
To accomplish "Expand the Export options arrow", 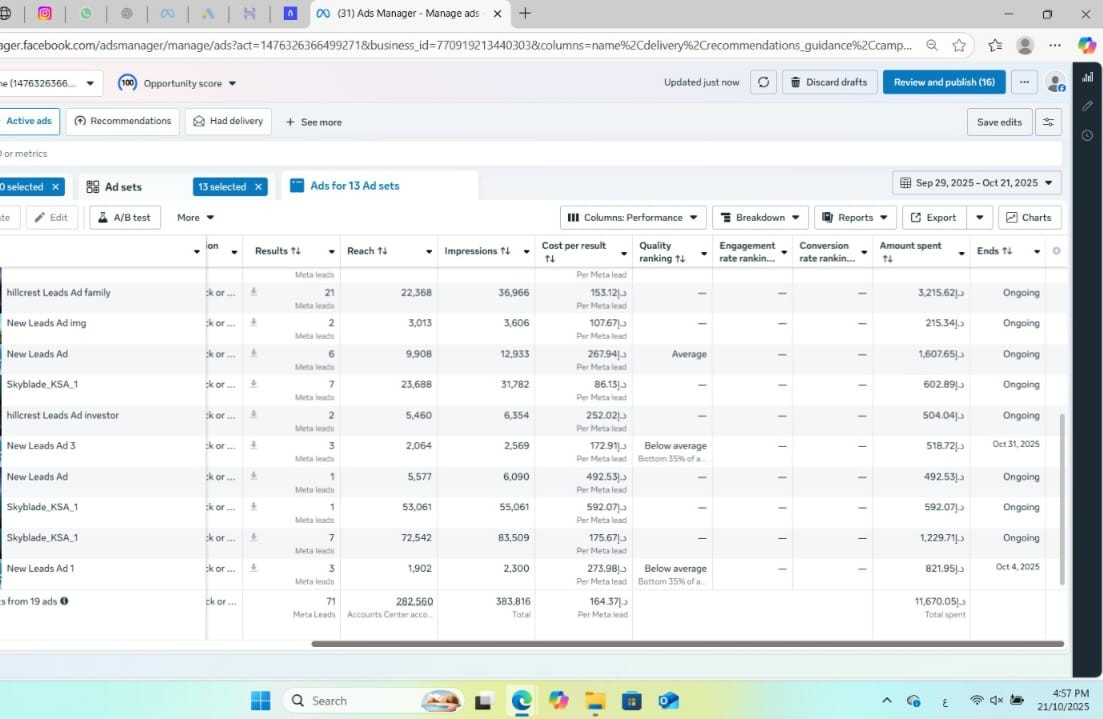I will point(979,217).
